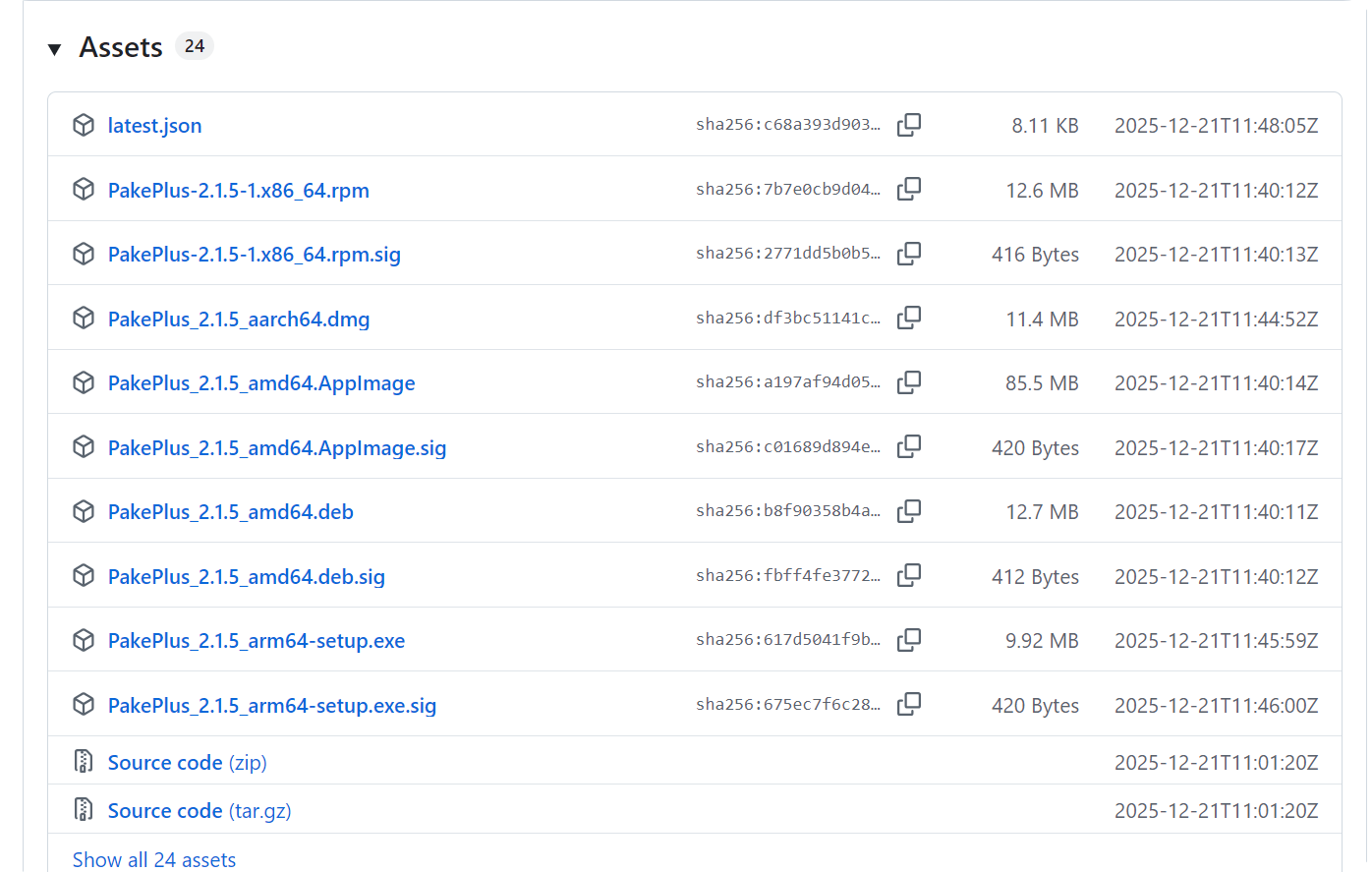Click package icon beside PakePlus_2.1.5_aarch64.dmg

84,318
